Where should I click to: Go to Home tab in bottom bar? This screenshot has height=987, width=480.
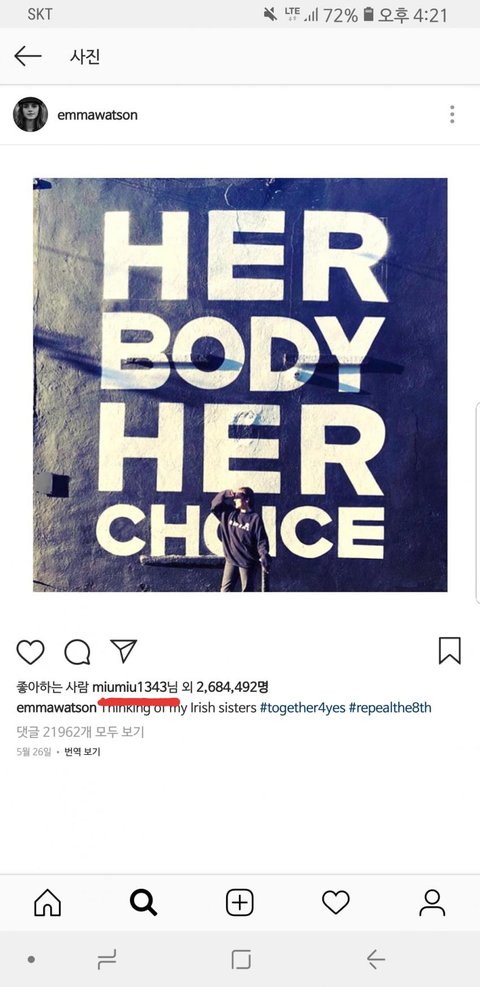click(47, 903)
